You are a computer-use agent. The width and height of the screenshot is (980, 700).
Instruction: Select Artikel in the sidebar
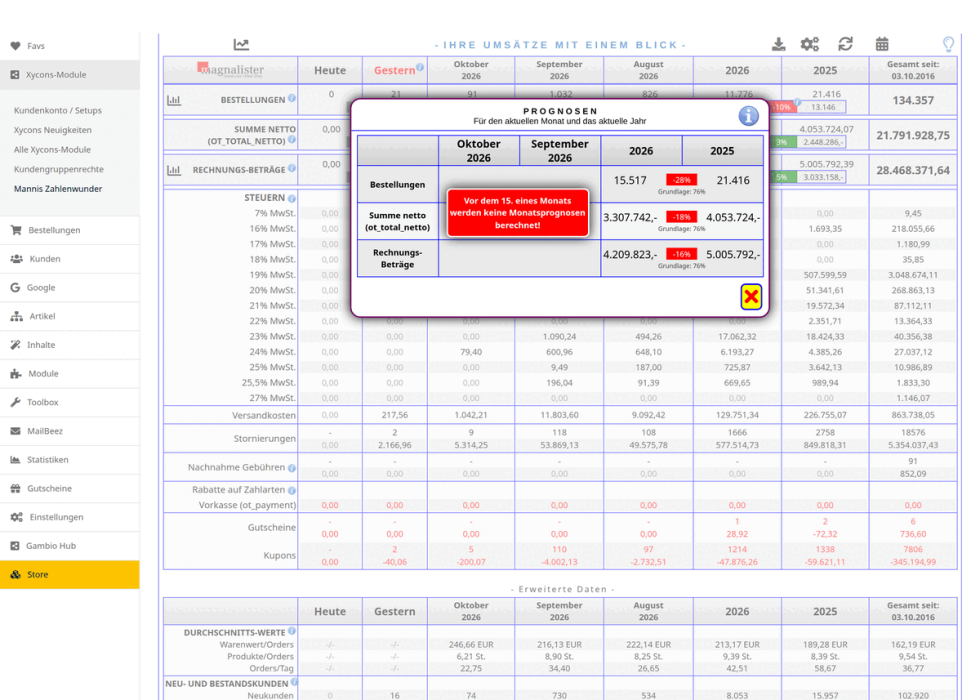(x=70, y=316)
